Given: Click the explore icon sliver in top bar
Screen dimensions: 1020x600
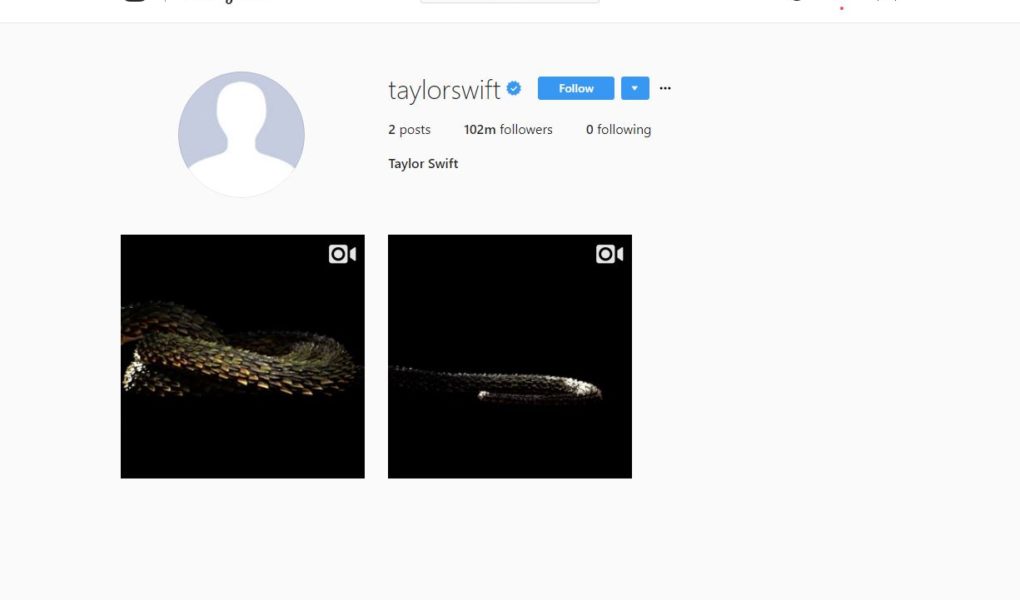Looking at the screenshot, I should 797,1.
